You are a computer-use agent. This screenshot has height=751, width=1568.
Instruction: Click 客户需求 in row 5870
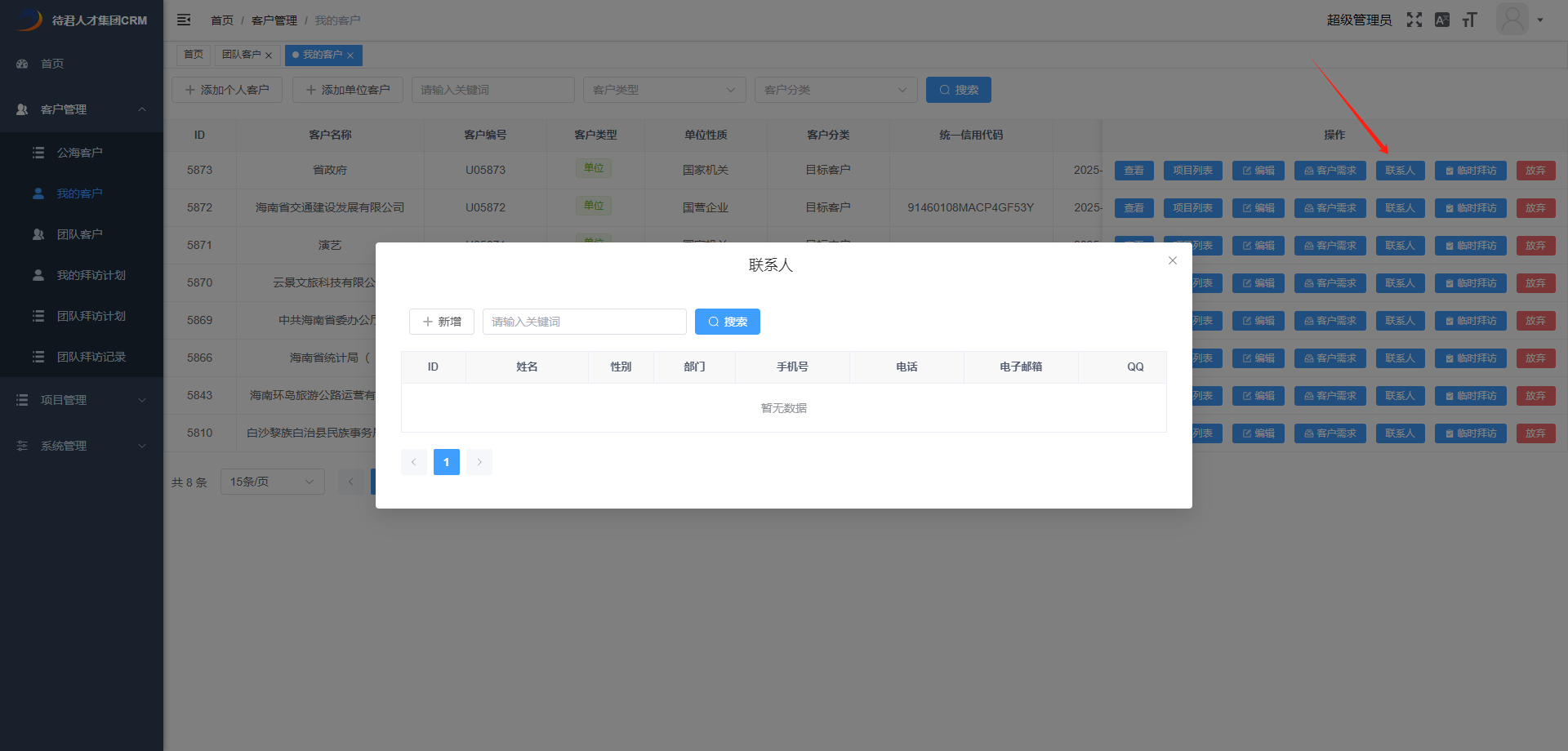point(1330,283)
